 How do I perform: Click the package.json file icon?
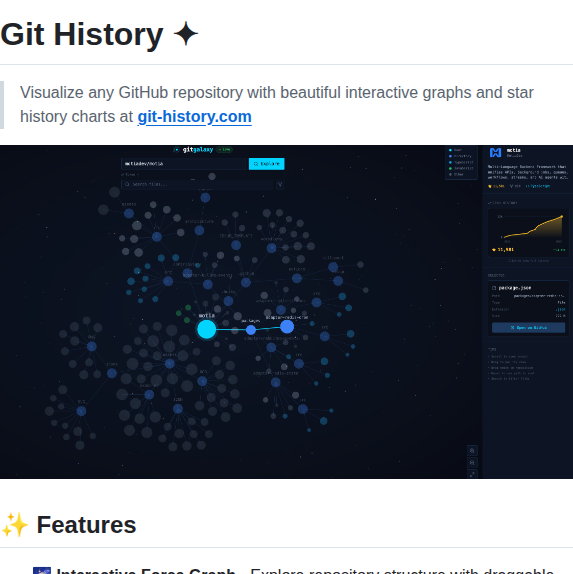point(494,288)
